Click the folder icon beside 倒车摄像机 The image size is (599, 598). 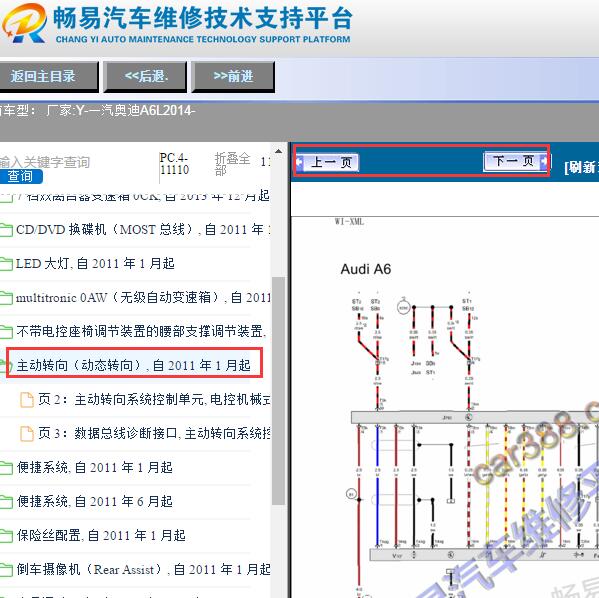(6, 570)
